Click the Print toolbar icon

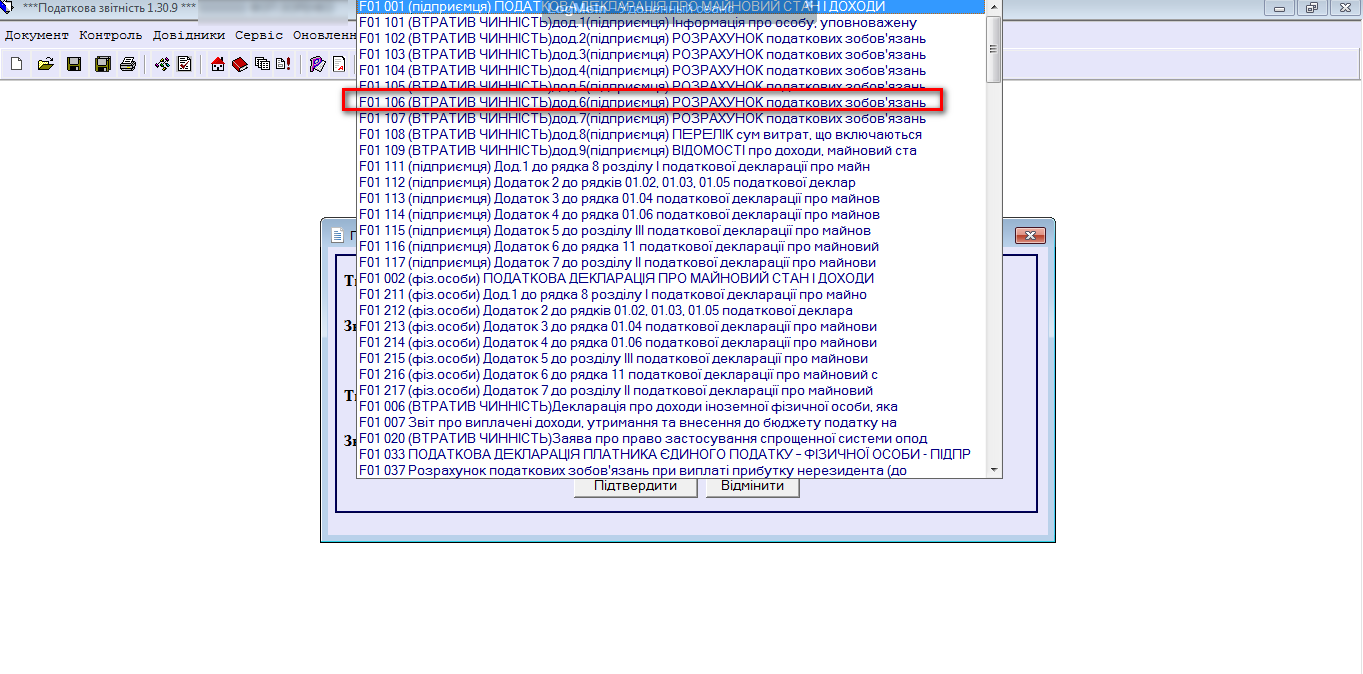pos(128,65)
